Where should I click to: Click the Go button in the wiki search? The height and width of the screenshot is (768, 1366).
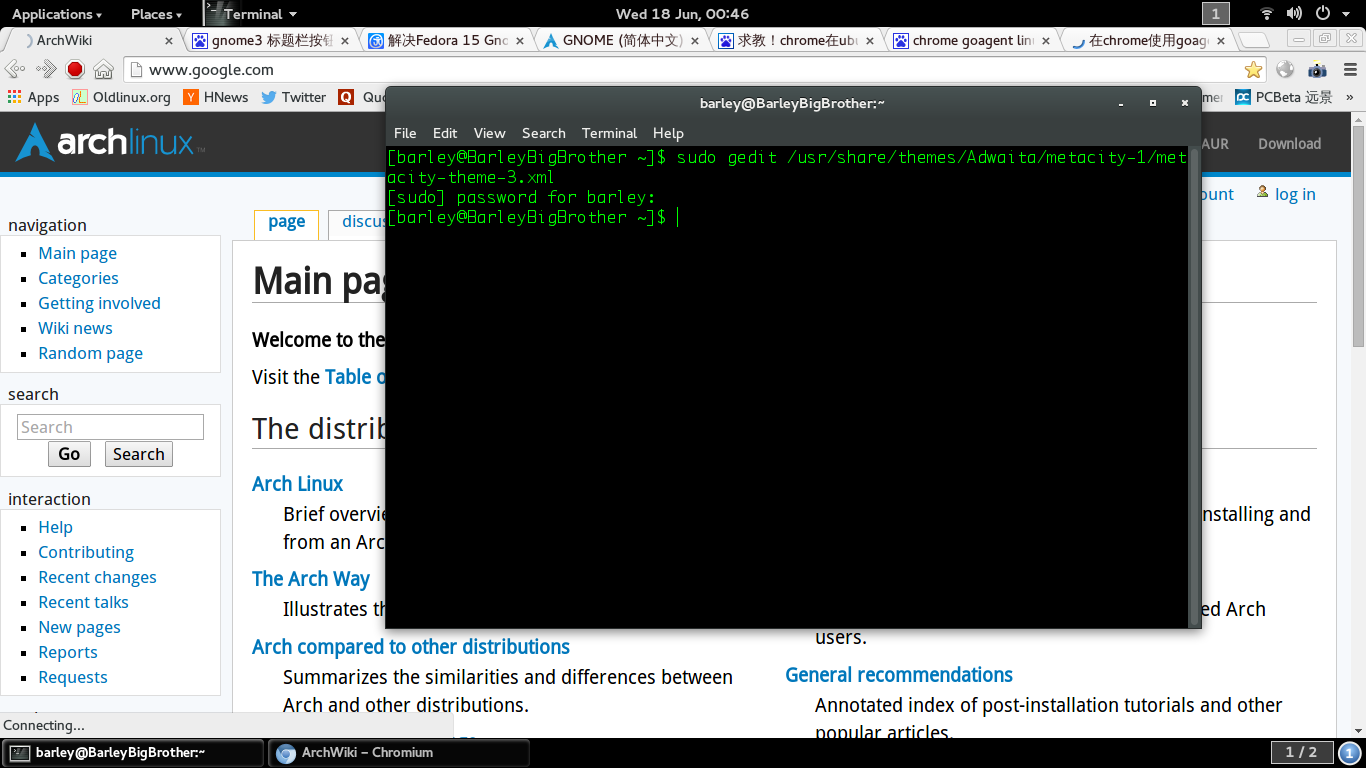click(x=69, y=454)
